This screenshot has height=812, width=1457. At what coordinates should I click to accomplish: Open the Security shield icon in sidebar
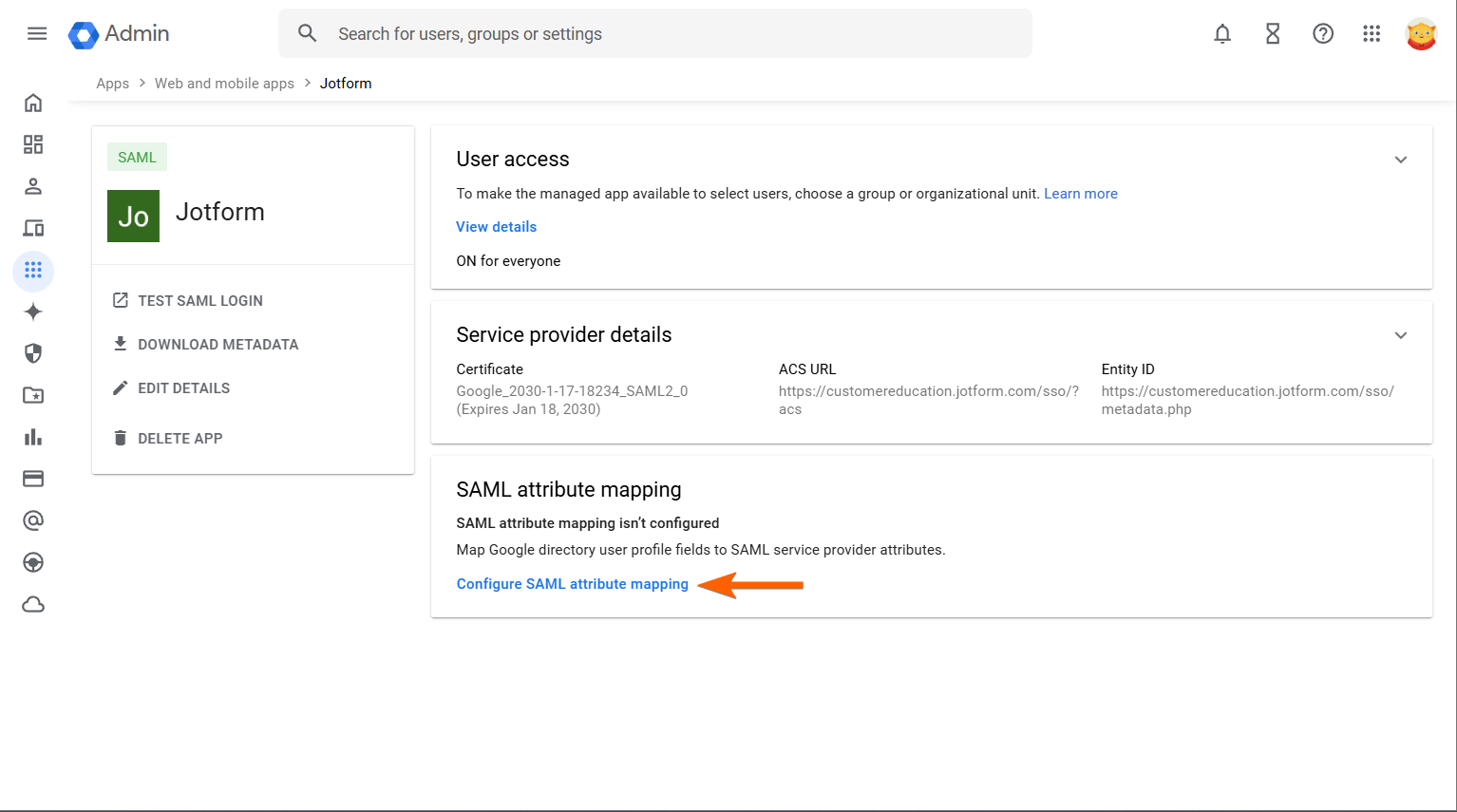click(33, 353)
